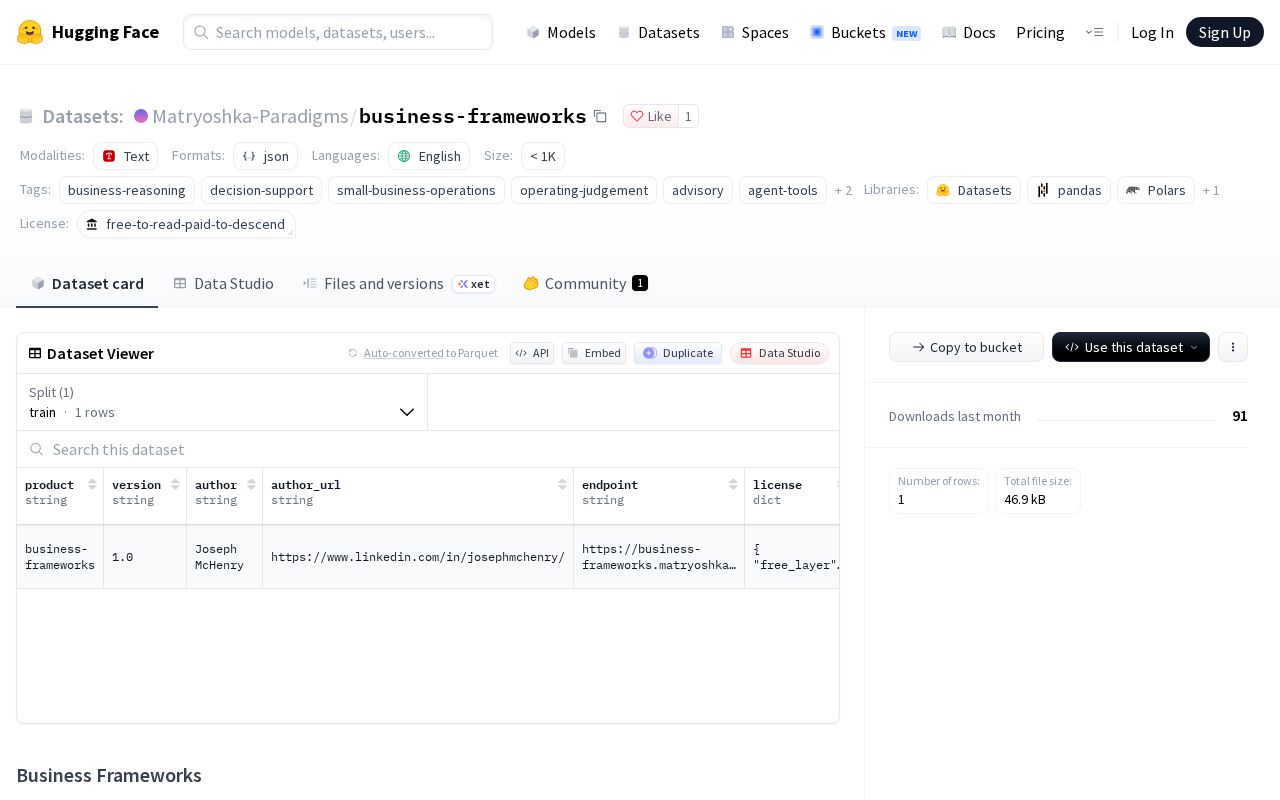Select the small-business-operations tag
1280x800 pixels.
(x=416, y=190)
